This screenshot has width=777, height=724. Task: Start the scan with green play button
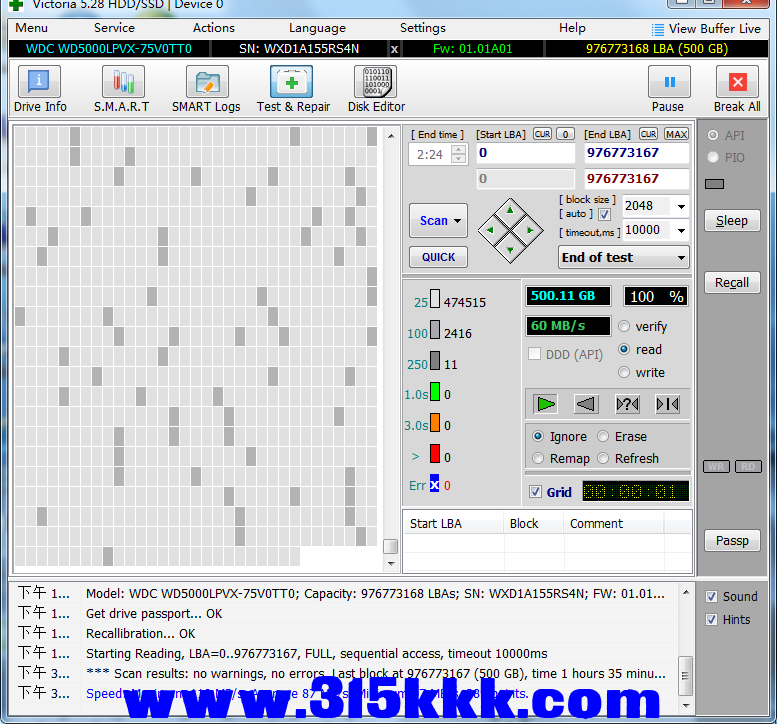(546, 404)
